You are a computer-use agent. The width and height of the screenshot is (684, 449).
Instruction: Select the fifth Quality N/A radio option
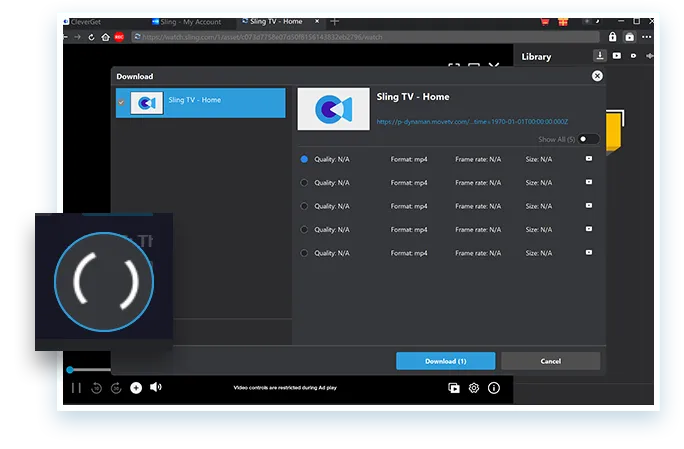point(304,253)
